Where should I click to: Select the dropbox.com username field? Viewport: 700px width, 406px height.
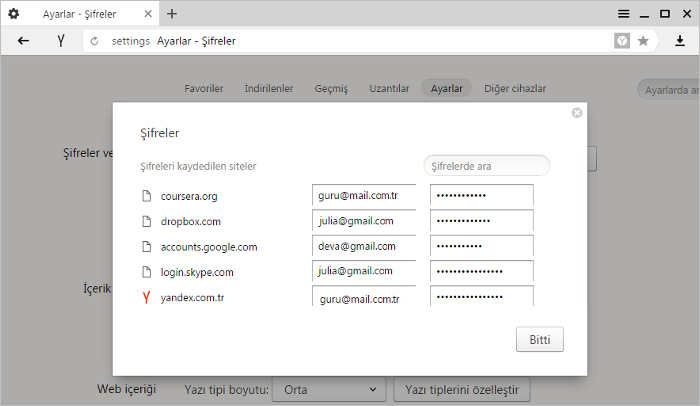point(364,221)
